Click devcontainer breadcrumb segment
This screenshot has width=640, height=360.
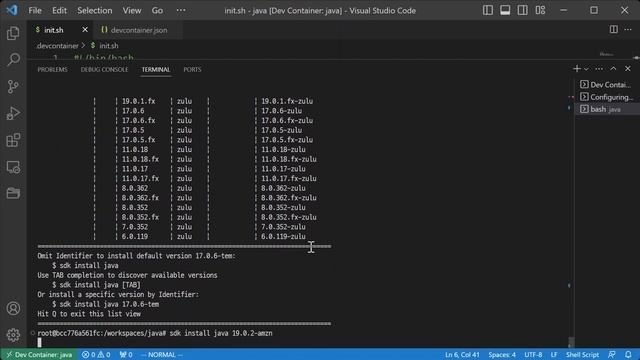click(57, 46)
